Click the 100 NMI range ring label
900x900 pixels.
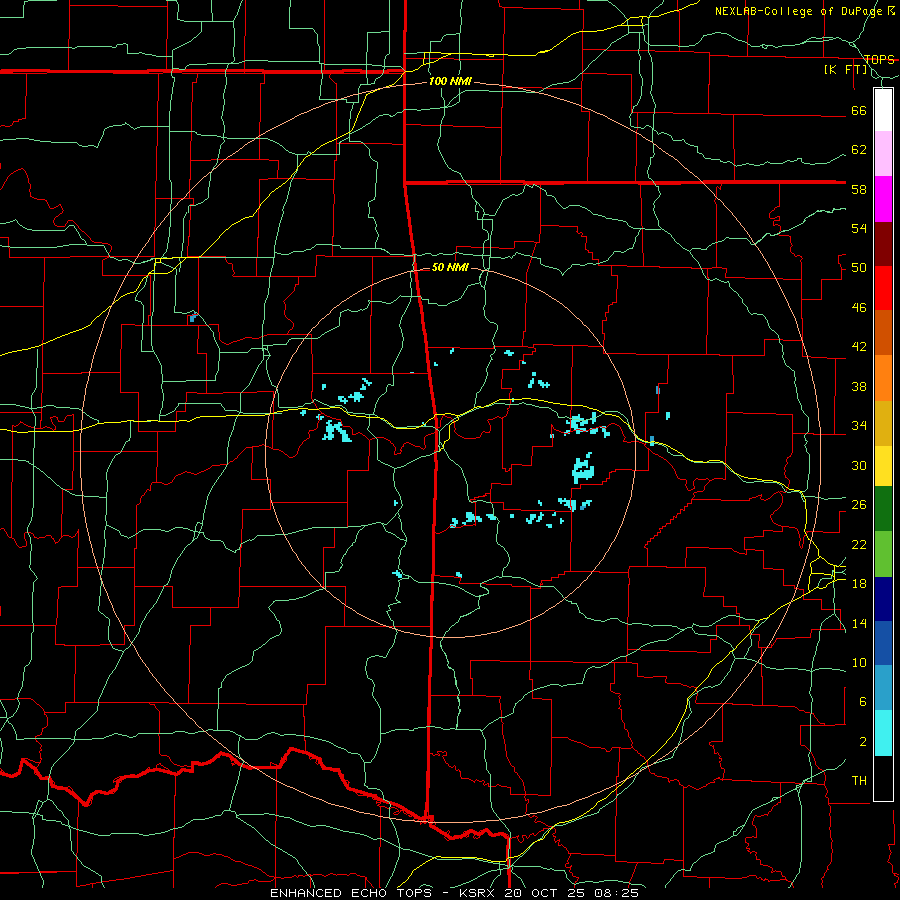point(450,82)
